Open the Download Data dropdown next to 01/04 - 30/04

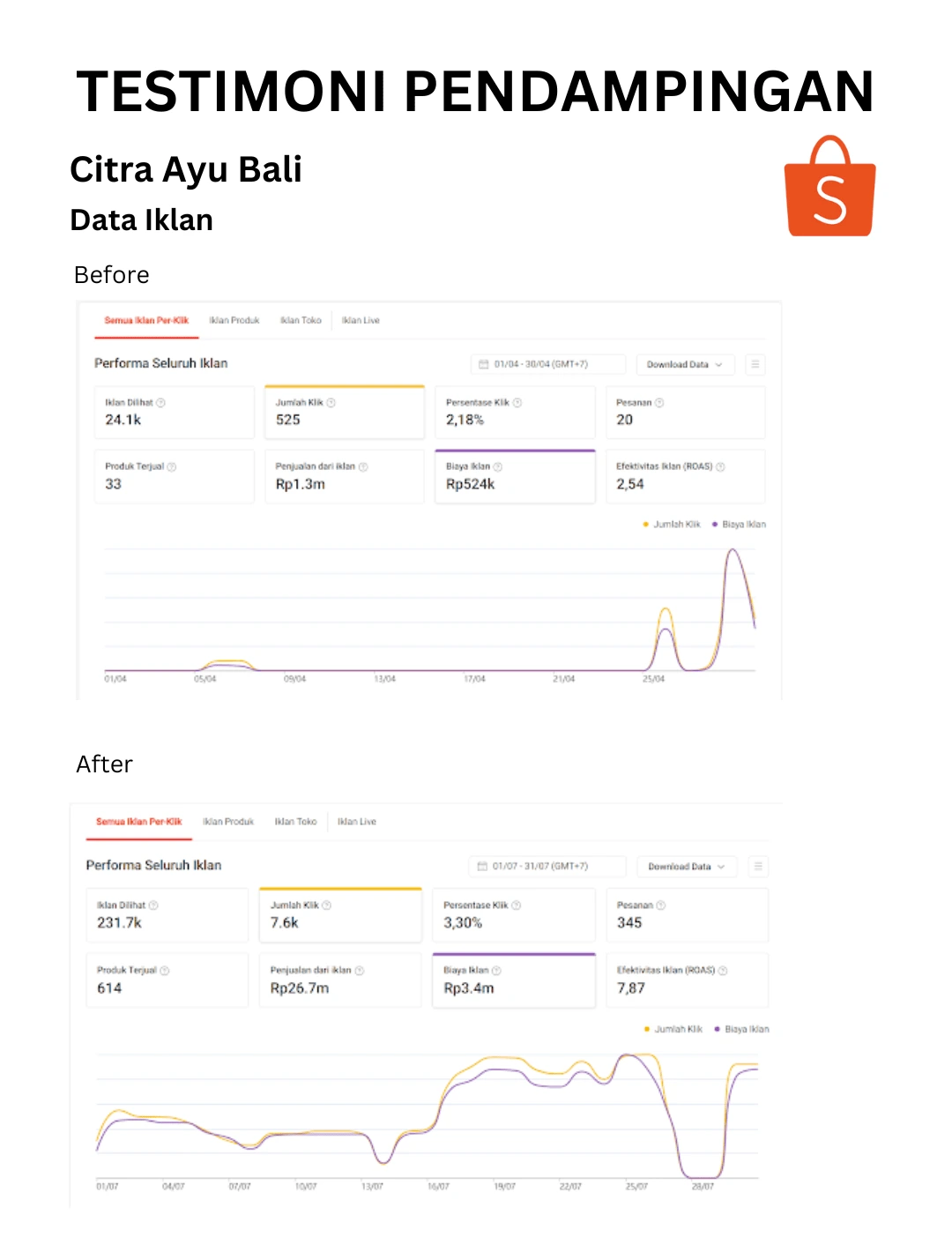point(685,364)
